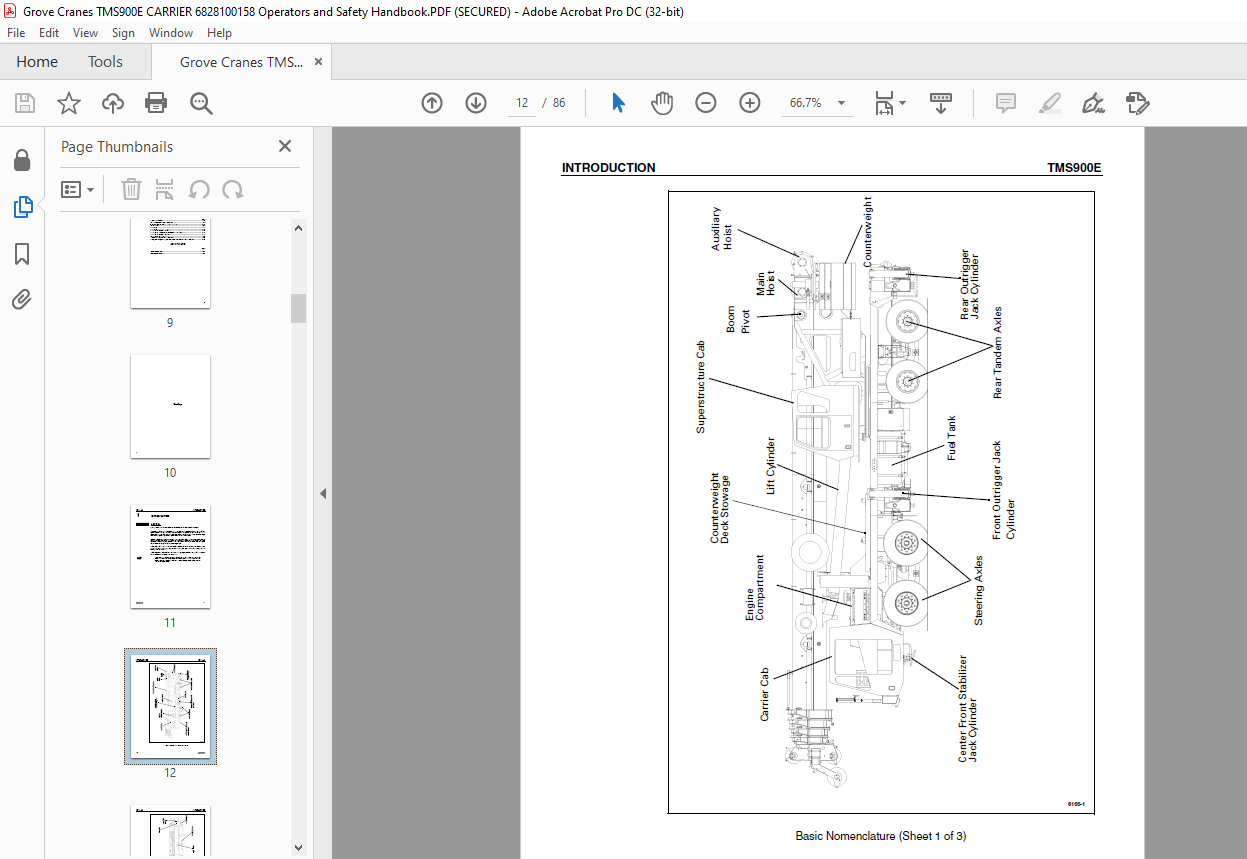Click the Engine Compartment diagram label
Viewport: 1247px width, 859px height.
tap(755, 588)
